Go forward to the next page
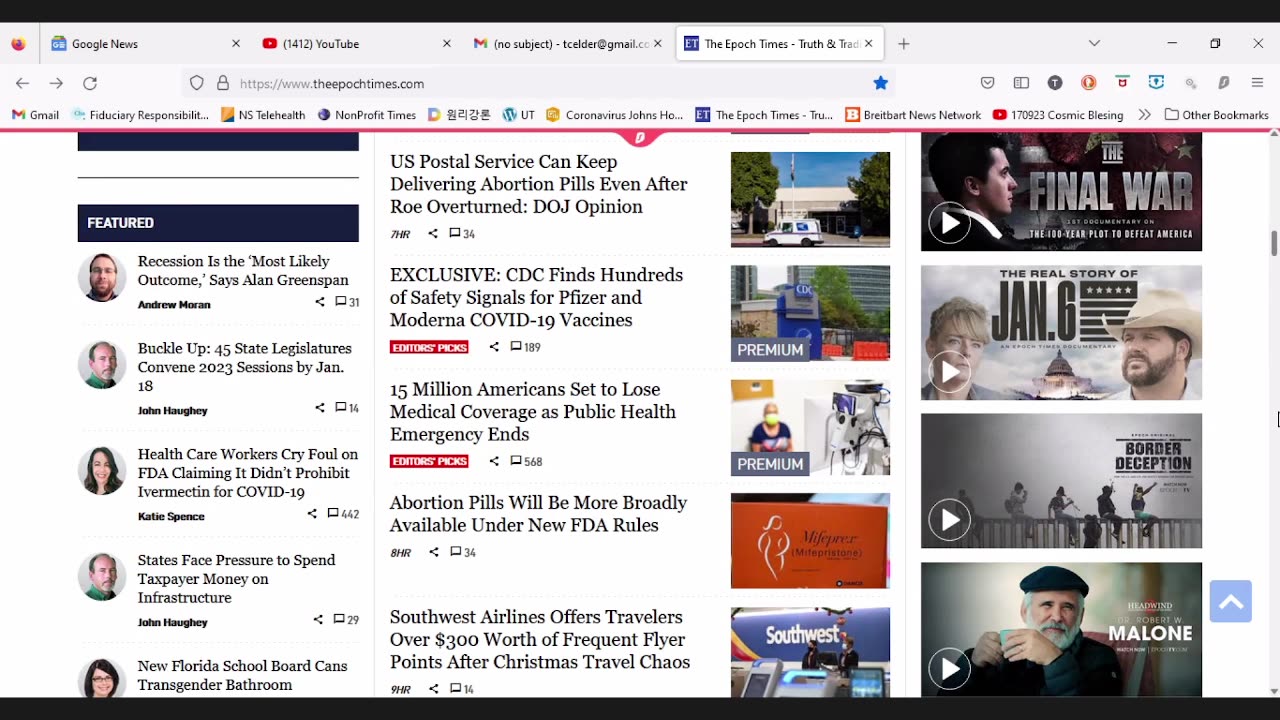The height and width of the screenshot is (720, 1280). (x=56, y=83)
